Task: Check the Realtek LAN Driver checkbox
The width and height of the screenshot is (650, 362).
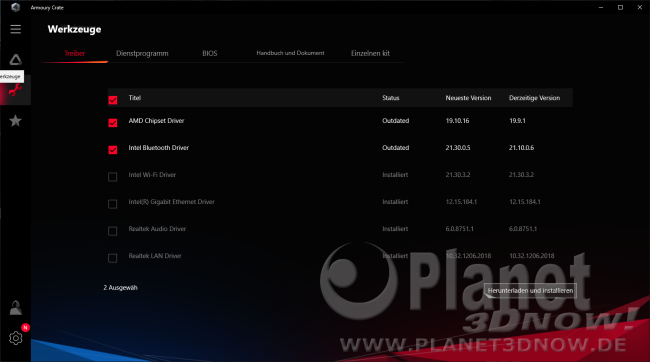Action: (x=112, y=258)
